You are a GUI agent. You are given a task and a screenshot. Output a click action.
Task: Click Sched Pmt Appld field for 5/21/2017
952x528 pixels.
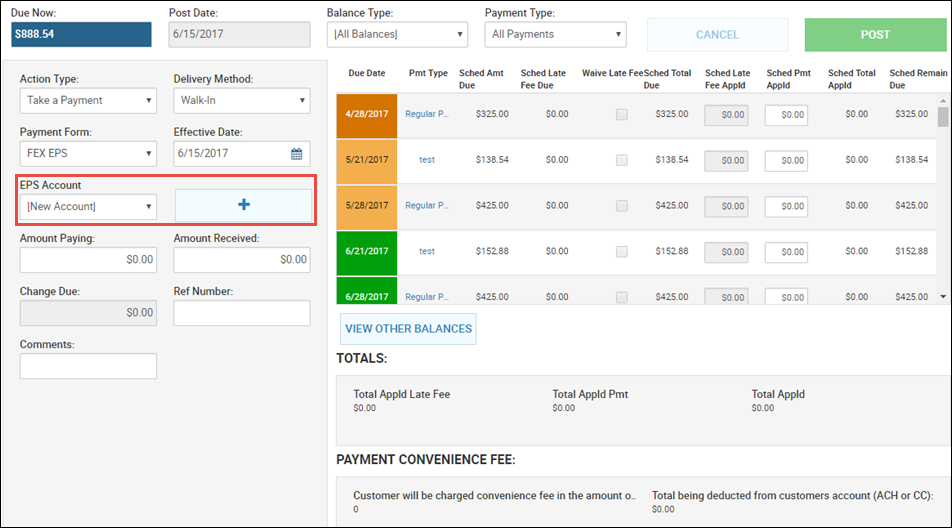786,161
